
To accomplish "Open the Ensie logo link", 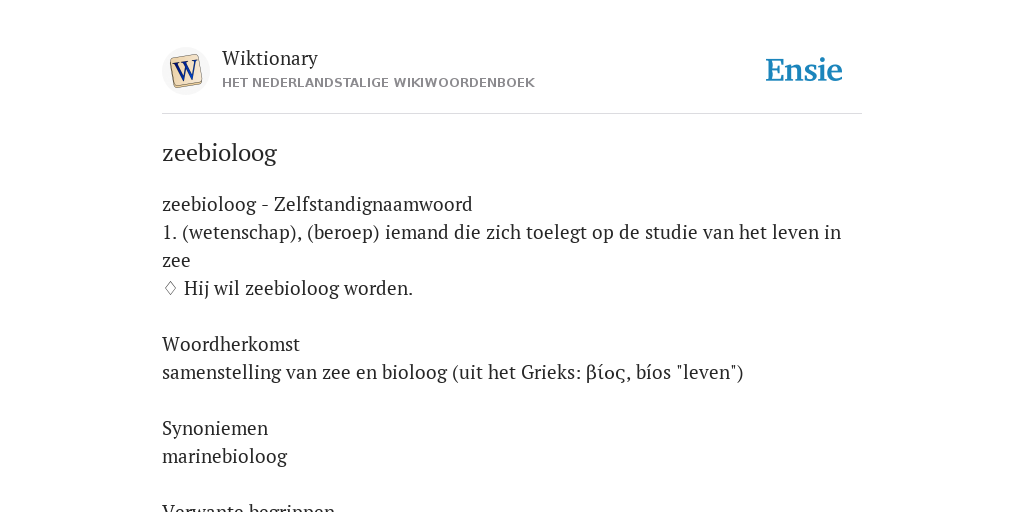I will coord(804,70).
